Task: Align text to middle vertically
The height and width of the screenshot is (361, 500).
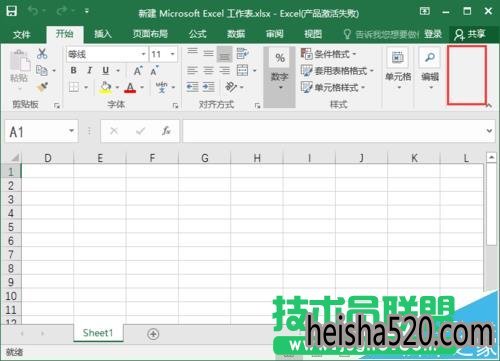Action: (209, 53)
